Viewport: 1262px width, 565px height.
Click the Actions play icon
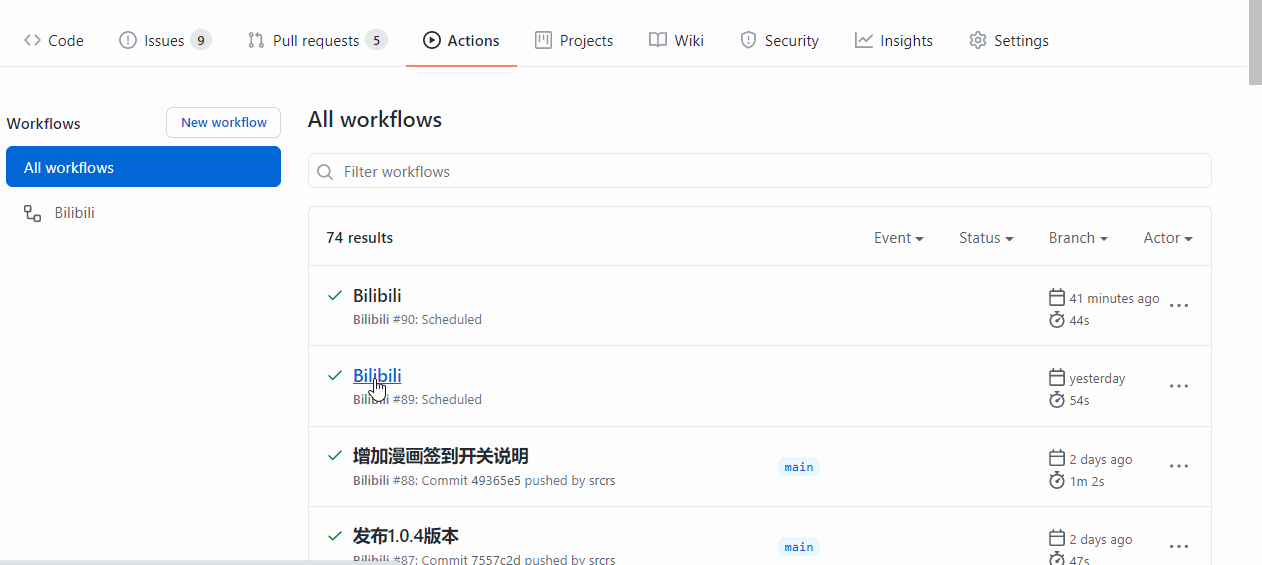pyautogui.click(x=432, y=41)
